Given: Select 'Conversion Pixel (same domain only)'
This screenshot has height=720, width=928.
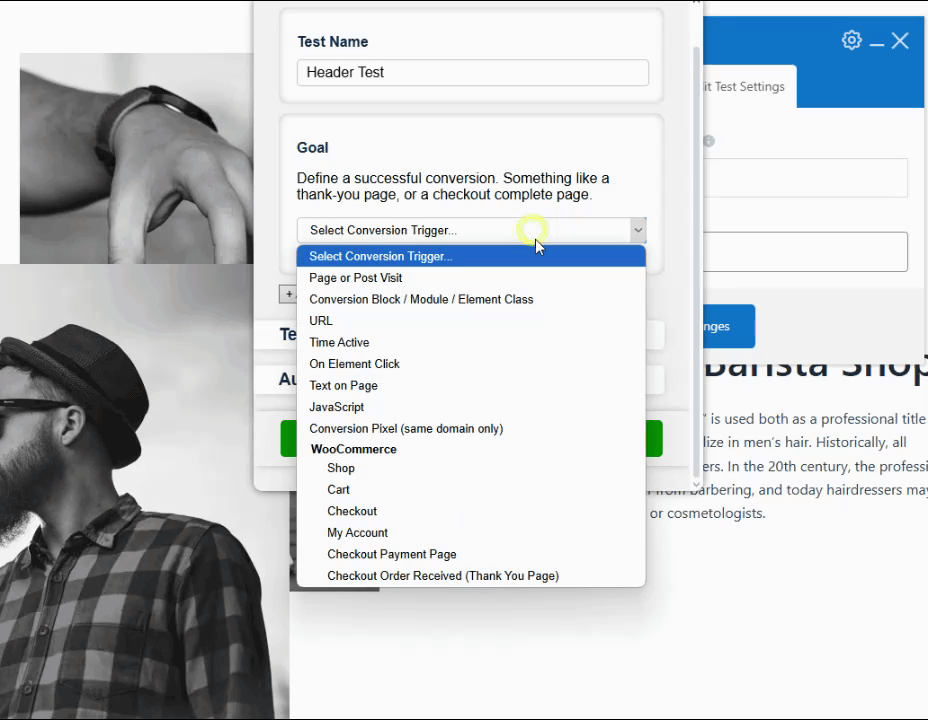Looking at the screenshot, I should coord(406,428).
